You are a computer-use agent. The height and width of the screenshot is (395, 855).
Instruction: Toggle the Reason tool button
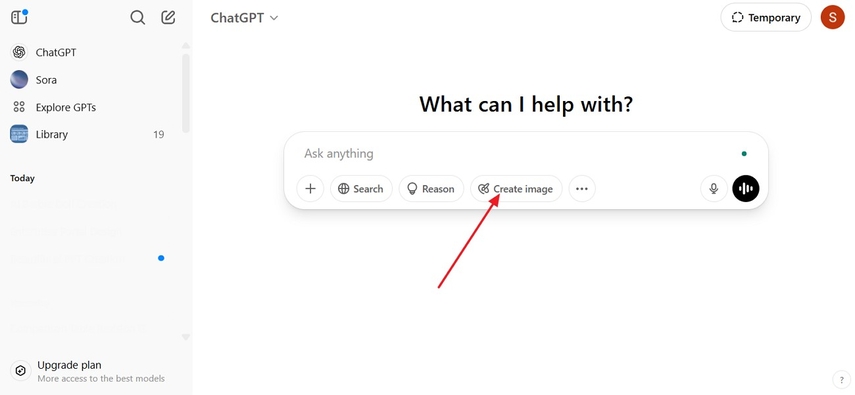431,189
